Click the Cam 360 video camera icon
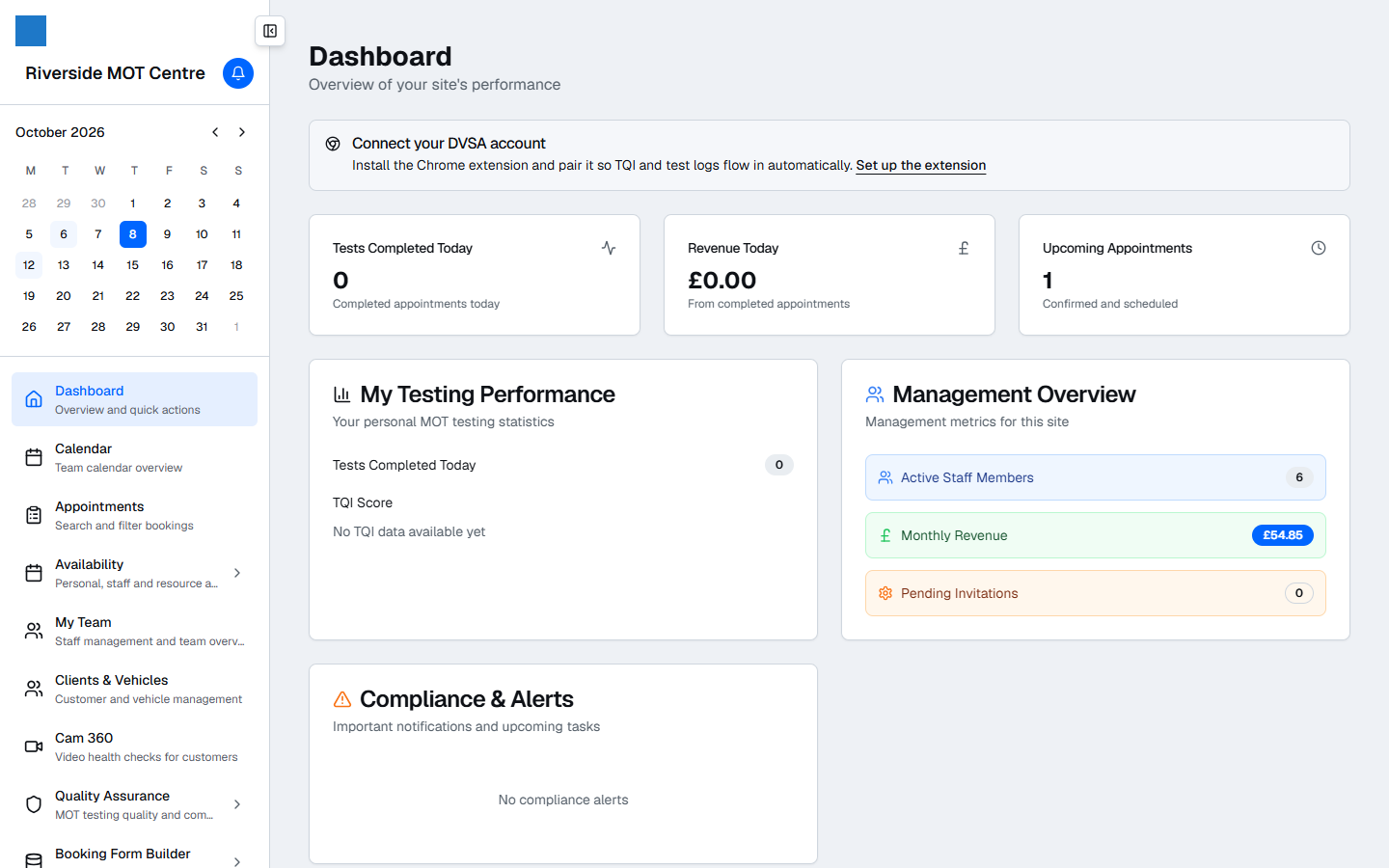Screen dimensions: 1389x868 34,746
